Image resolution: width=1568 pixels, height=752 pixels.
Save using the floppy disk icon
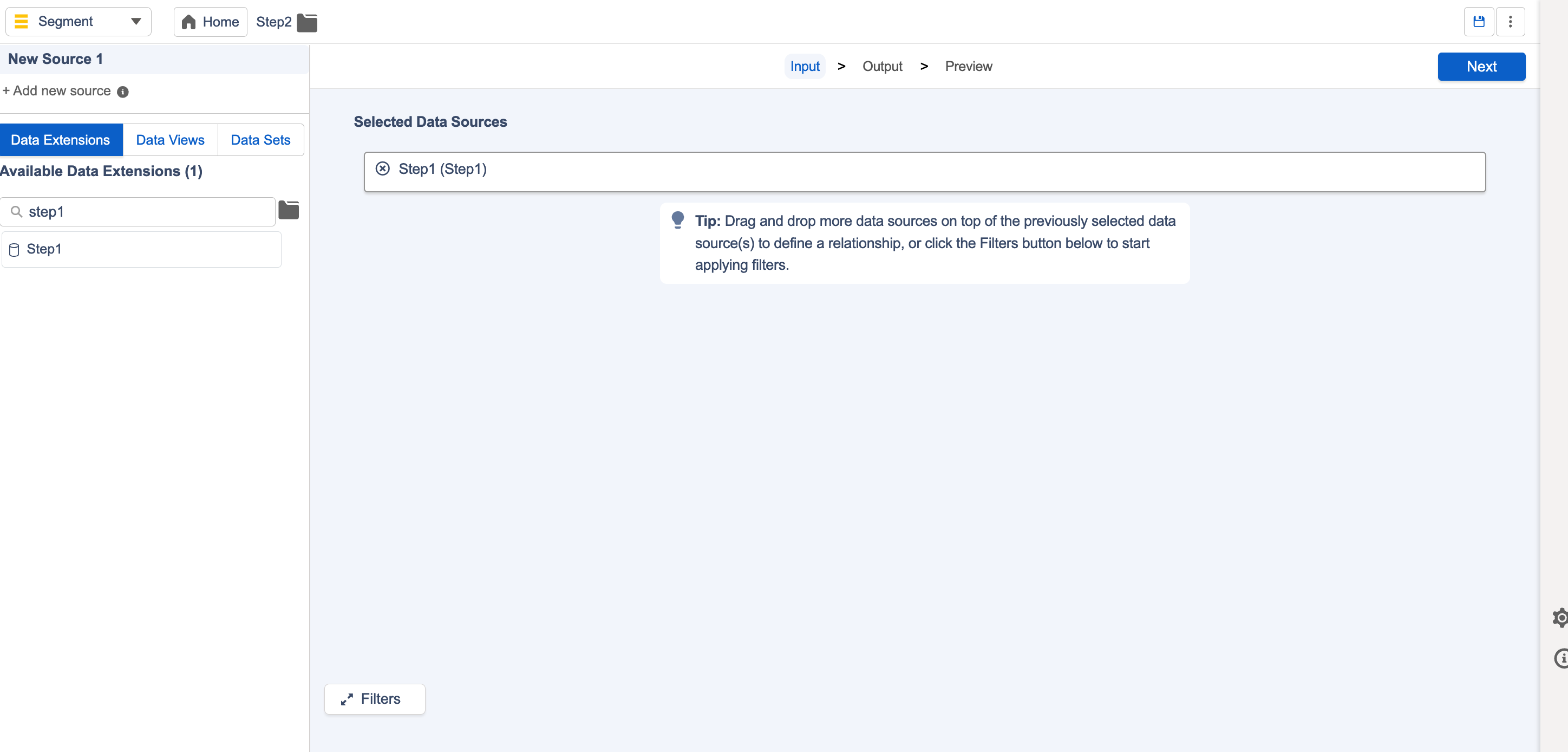pos(1478,22)
